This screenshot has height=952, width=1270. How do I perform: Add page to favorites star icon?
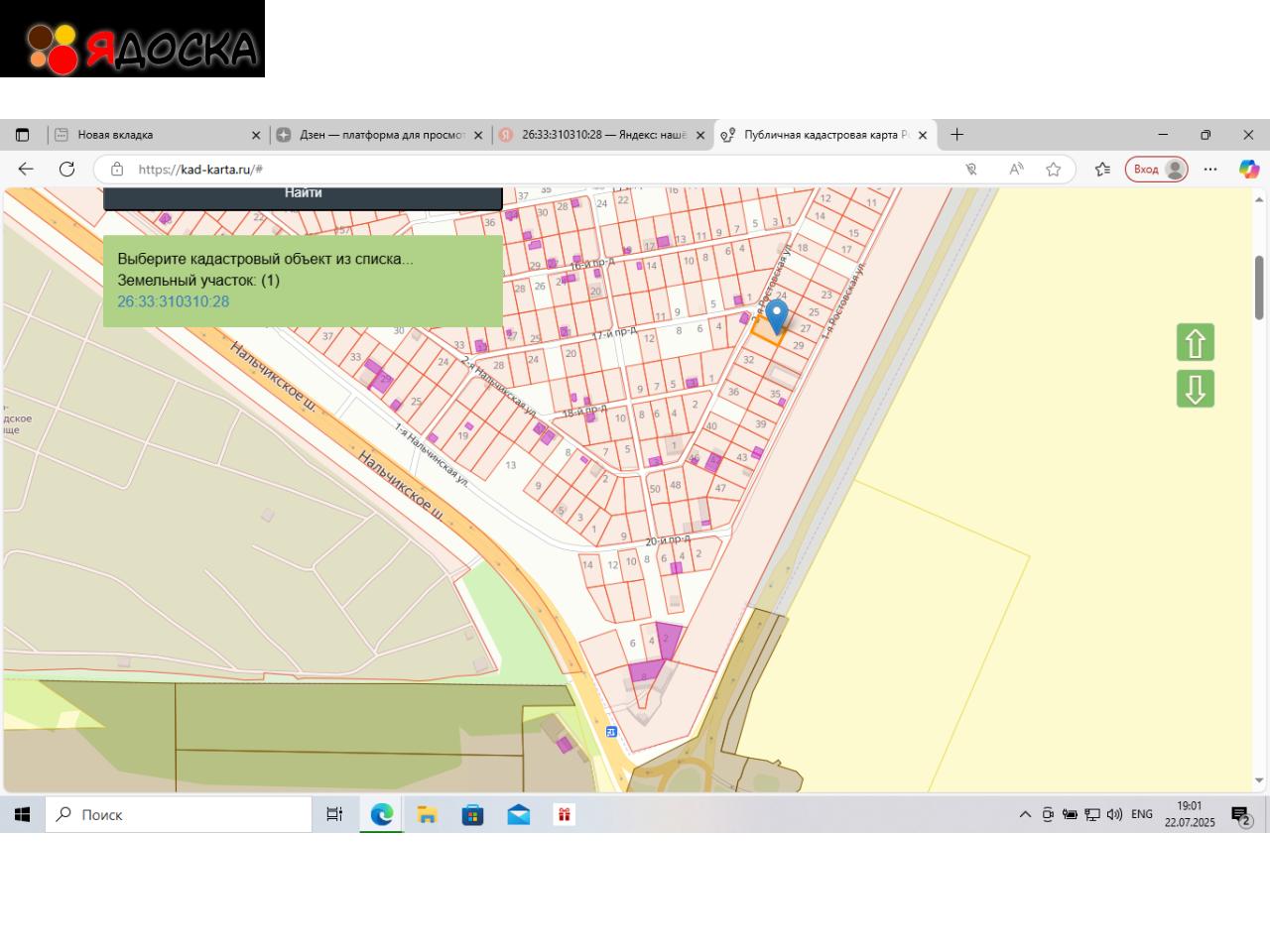(1054, 170)
